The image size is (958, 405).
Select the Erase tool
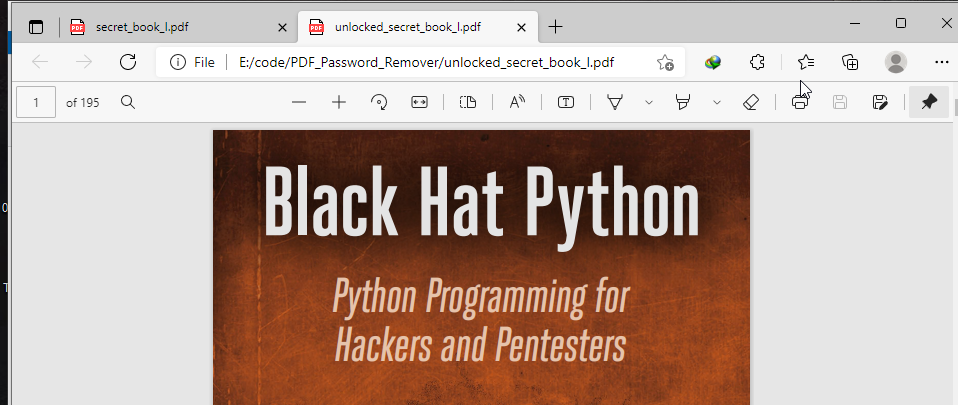coord(751,102)
